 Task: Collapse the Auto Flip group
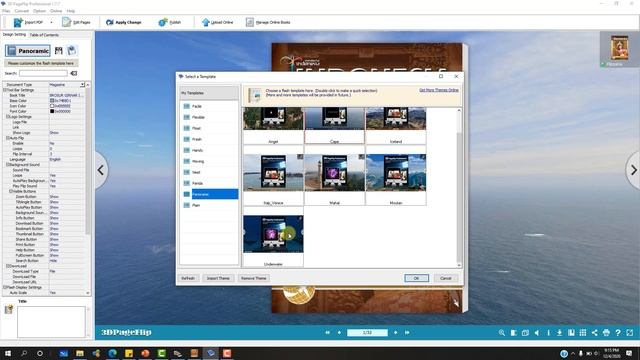tap(7, 138)
